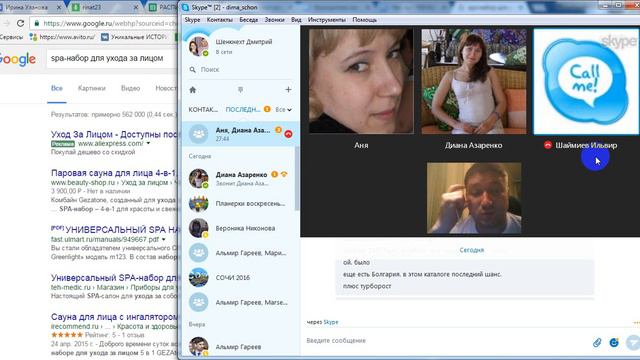
Task: Switch to the ПОСЛЕДН... tab
Action: 243,109
